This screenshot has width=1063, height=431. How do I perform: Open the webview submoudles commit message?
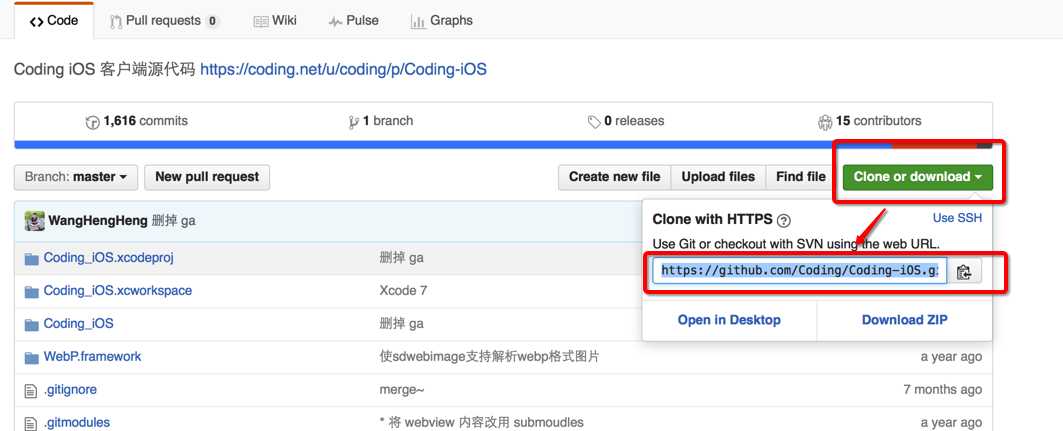point(481,422)
